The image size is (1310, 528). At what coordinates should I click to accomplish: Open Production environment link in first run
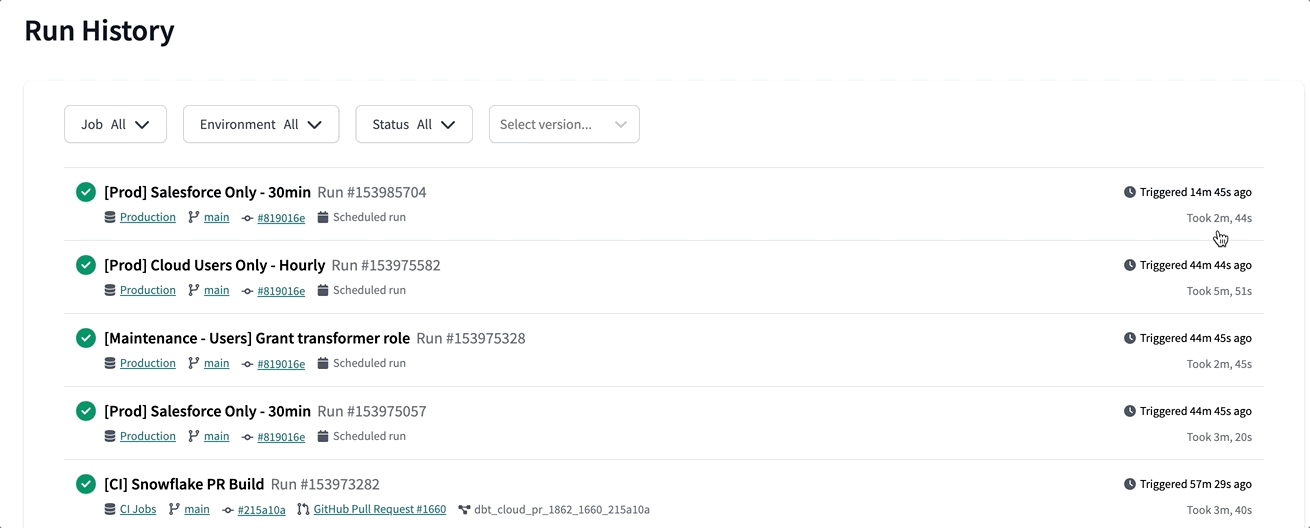coord(147,217)
